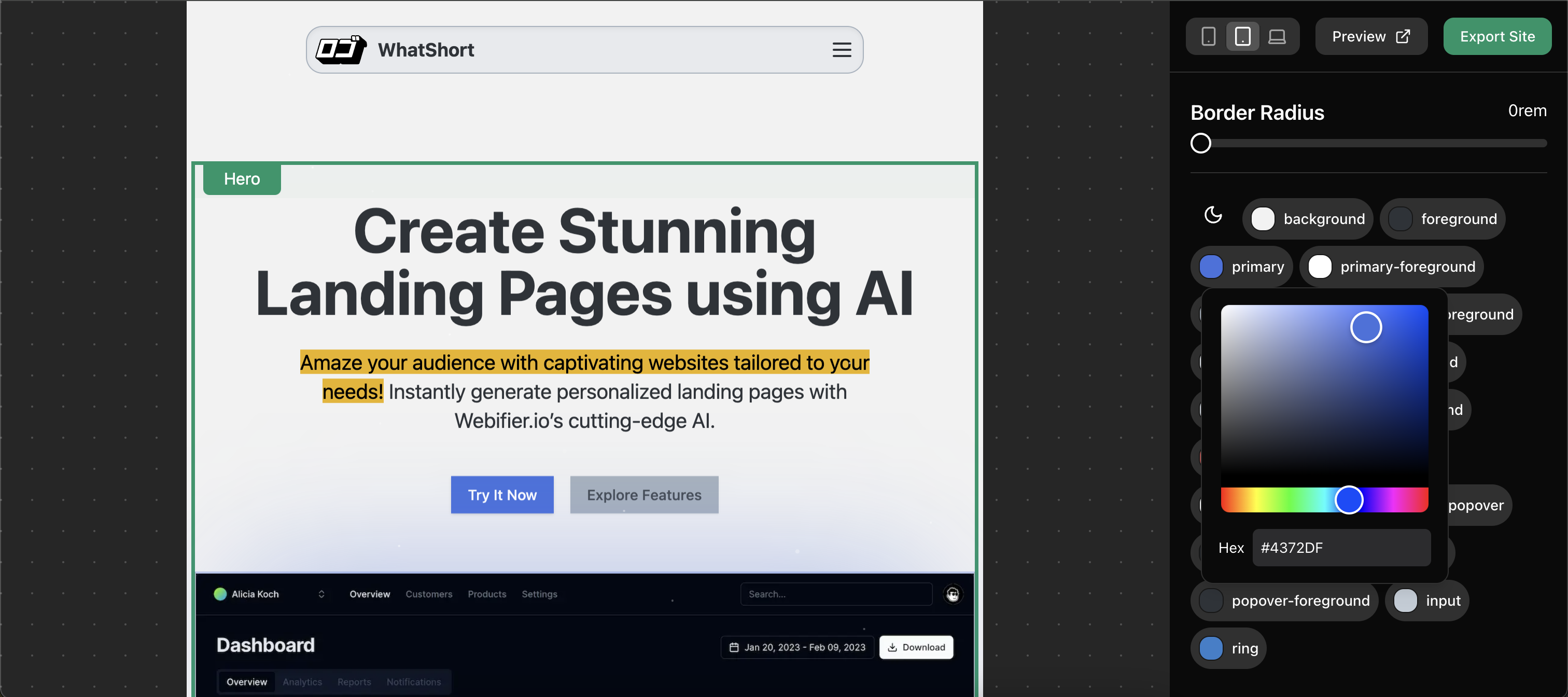1568x697 pixels.
Task: Click the WhatShort logo icon
Action: (x=340, y=49)
